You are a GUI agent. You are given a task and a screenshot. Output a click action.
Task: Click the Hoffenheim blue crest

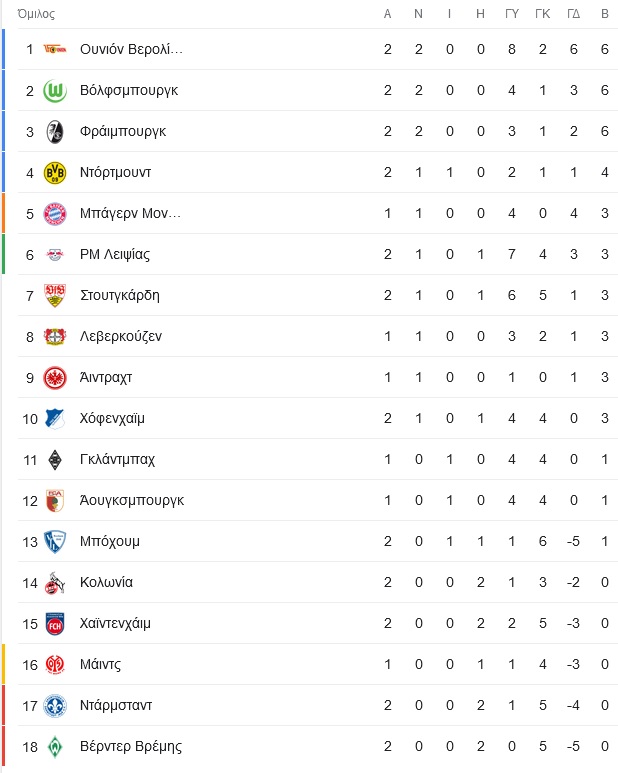click(55, 419)
